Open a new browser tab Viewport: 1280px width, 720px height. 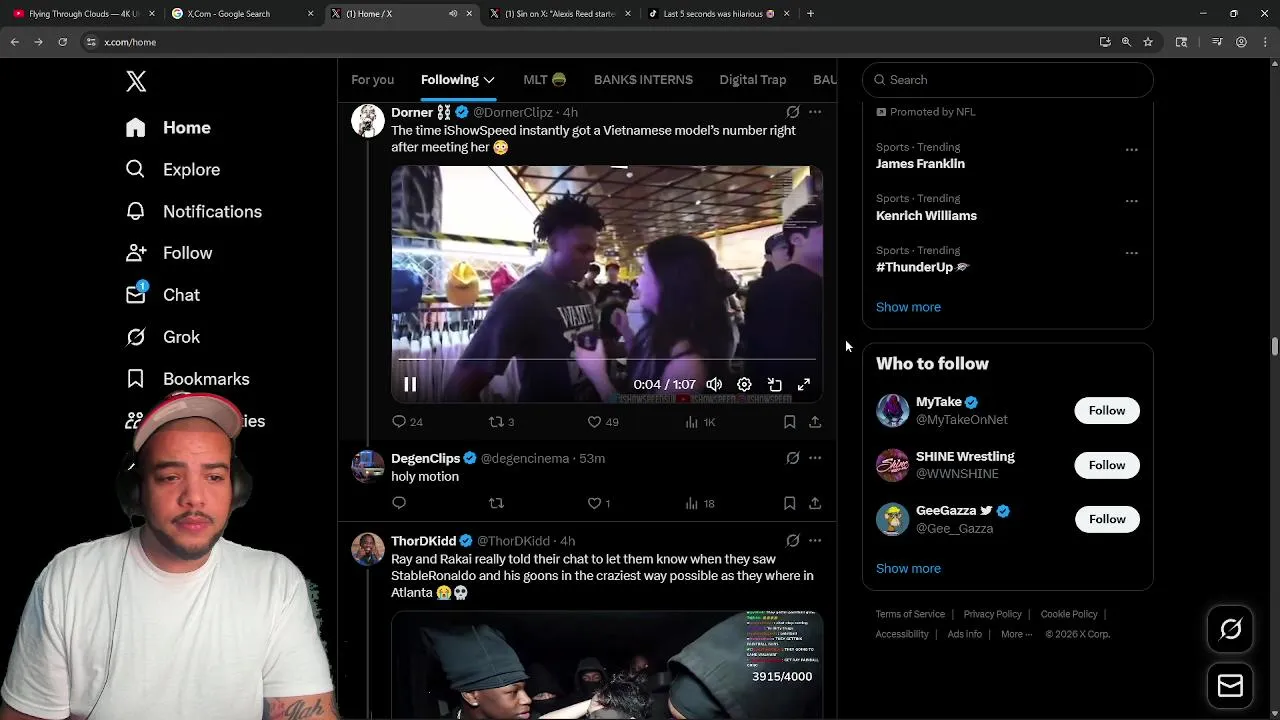coord(810,14)
